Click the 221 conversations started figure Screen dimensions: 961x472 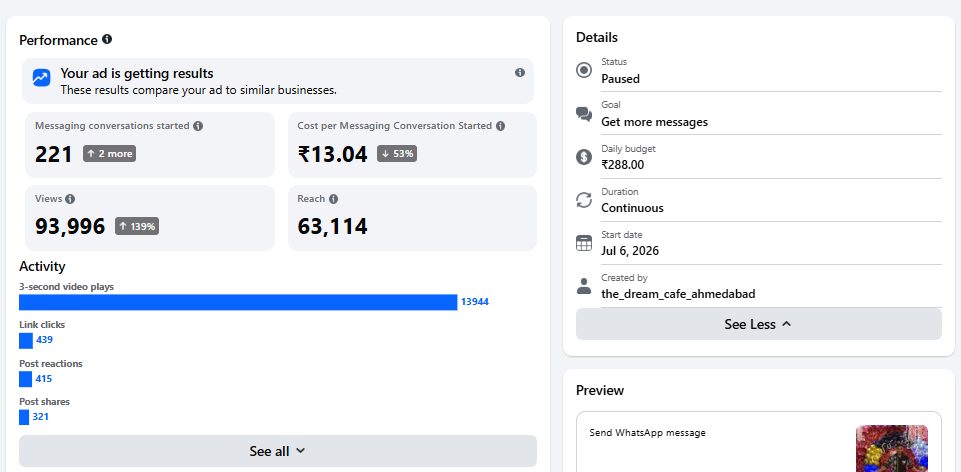pos(54,154)
